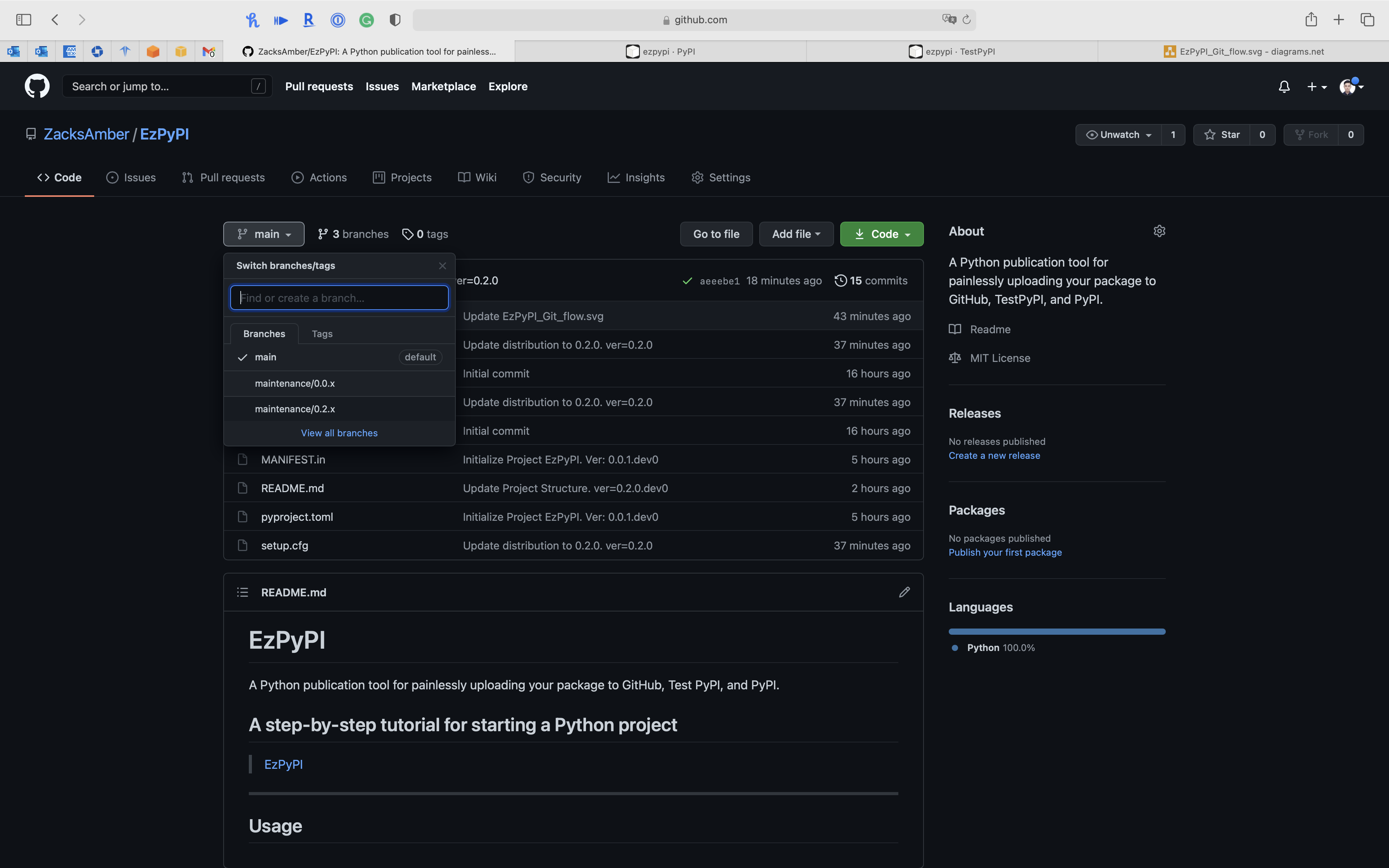1389x868 pixels.
Task: Click the View all branches link
Action: click(x=339, y=434)
